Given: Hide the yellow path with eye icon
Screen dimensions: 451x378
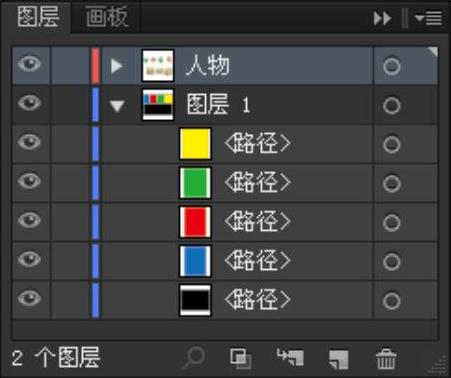Looking at the screenshot, I should (x=29, y=142).
